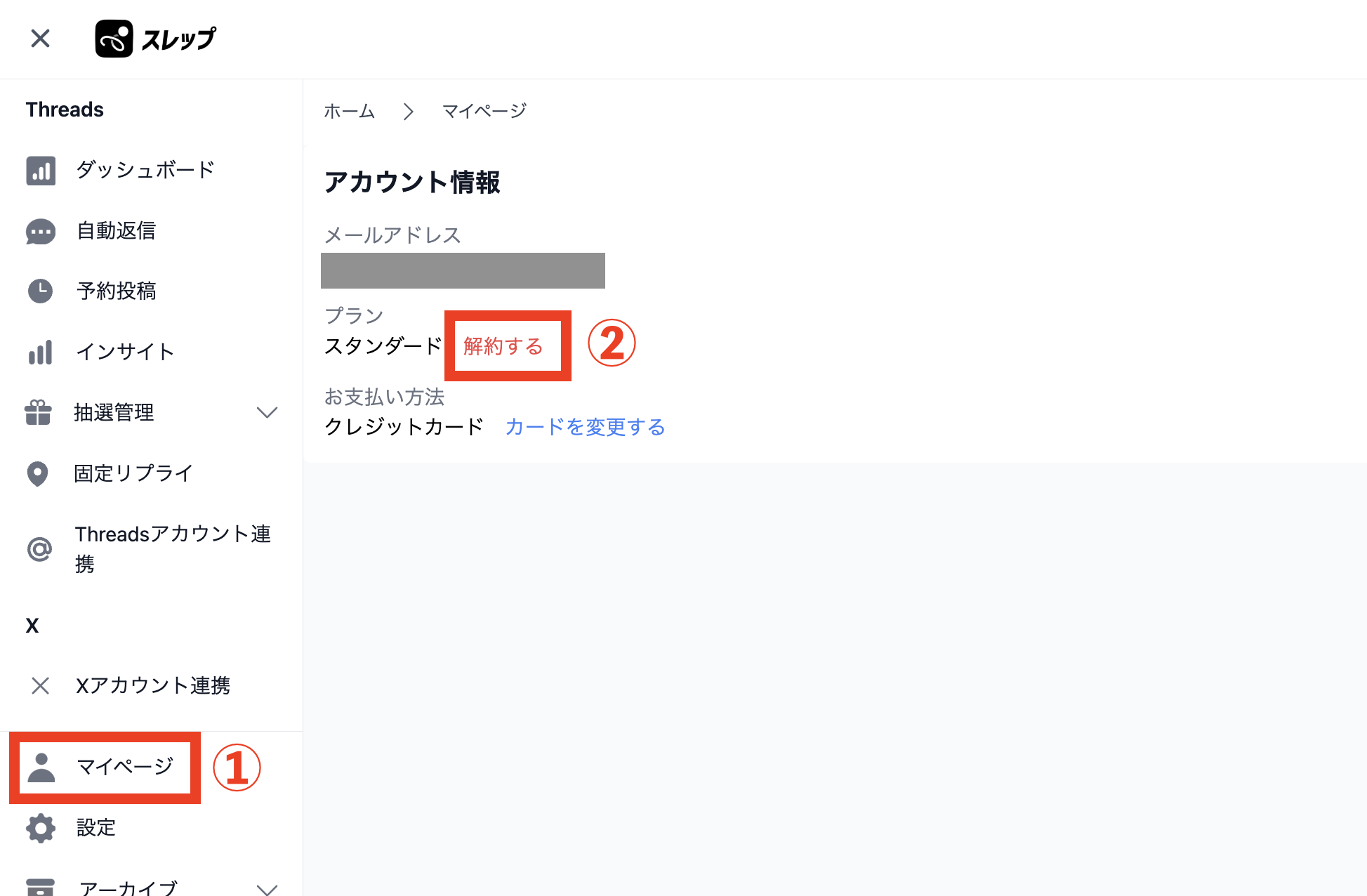Viewport: 1367px width, 896px height.
Task: Expand the 抽選管理 section
Action: tap(268, 413)
